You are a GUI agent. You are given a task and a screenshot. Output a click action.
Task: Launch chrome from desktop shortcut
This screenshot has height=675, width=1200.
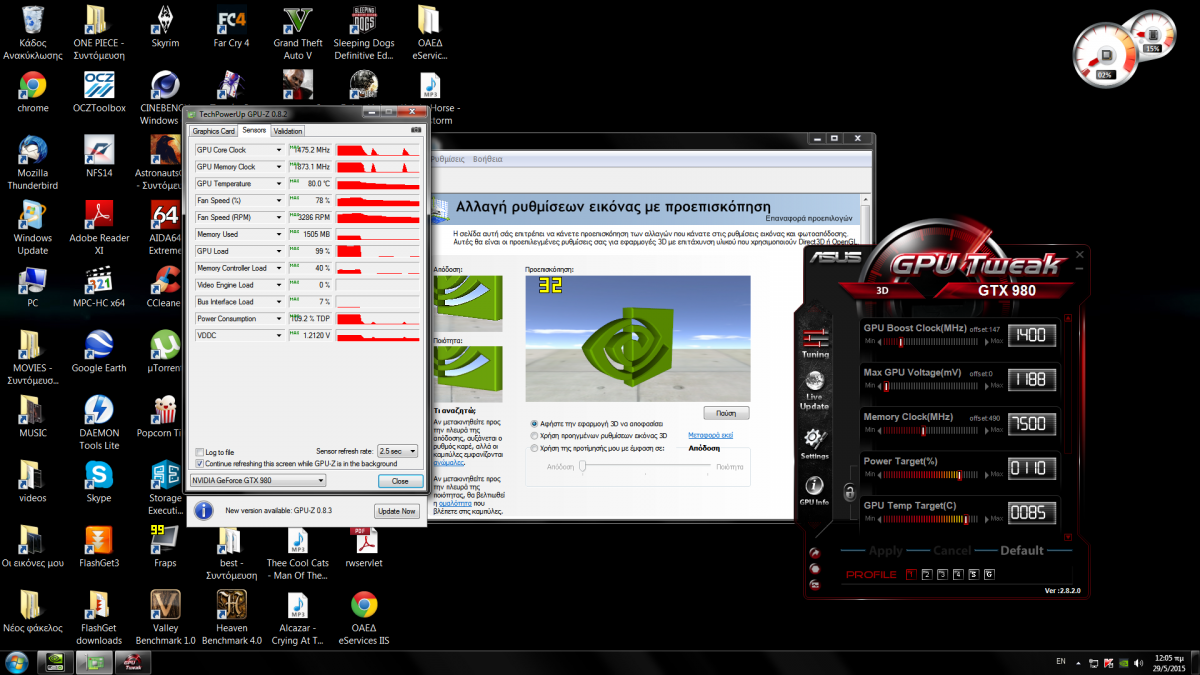point(32,92)
